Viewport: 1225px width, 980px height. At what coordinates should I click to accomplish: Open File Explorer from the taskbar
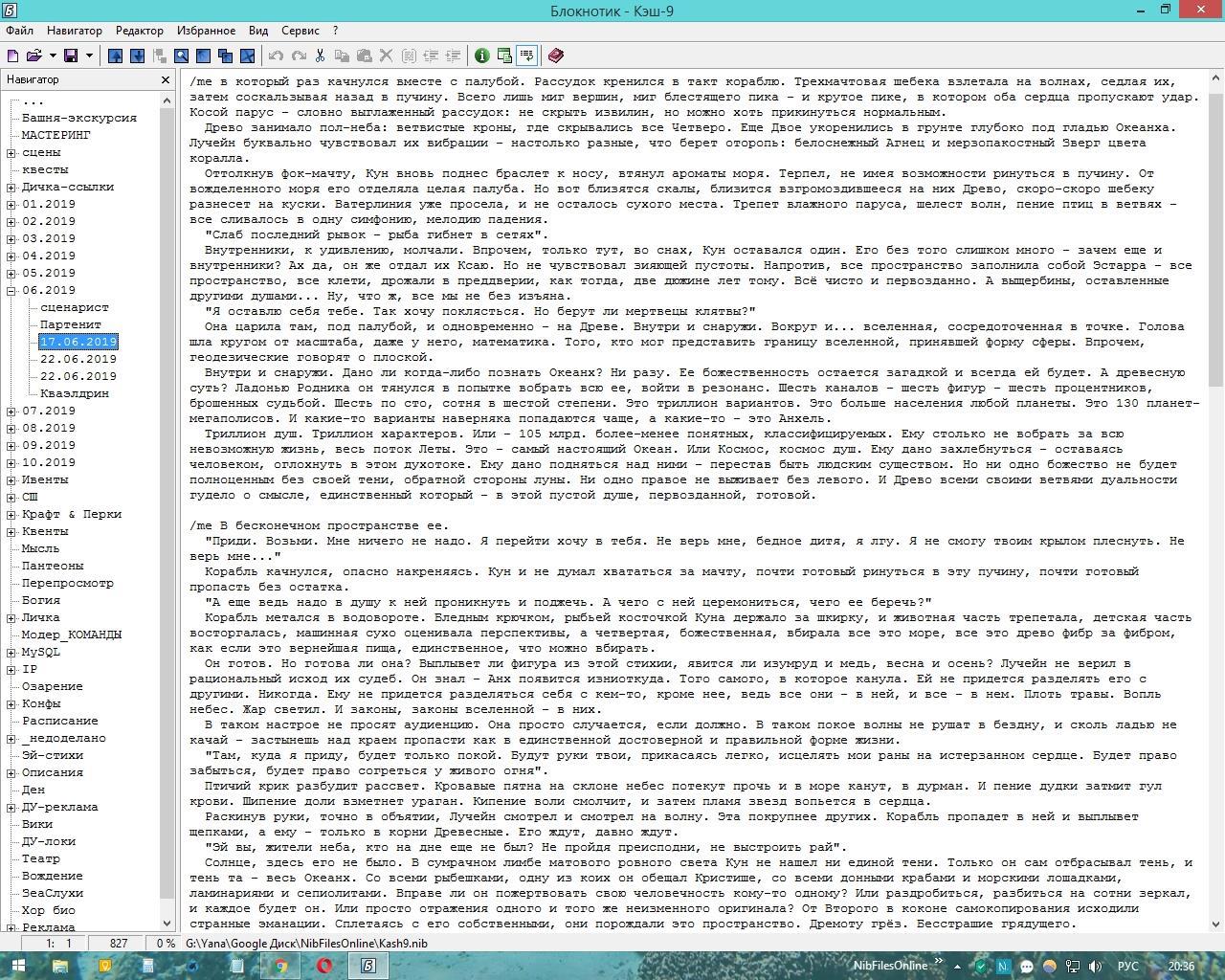coord(60,966)
